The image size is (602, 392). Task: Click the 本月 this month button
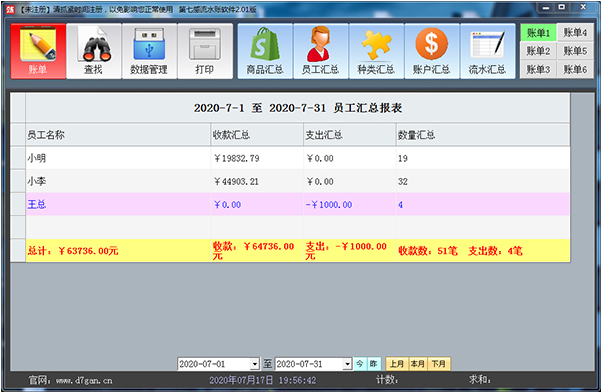coord(418,364)
